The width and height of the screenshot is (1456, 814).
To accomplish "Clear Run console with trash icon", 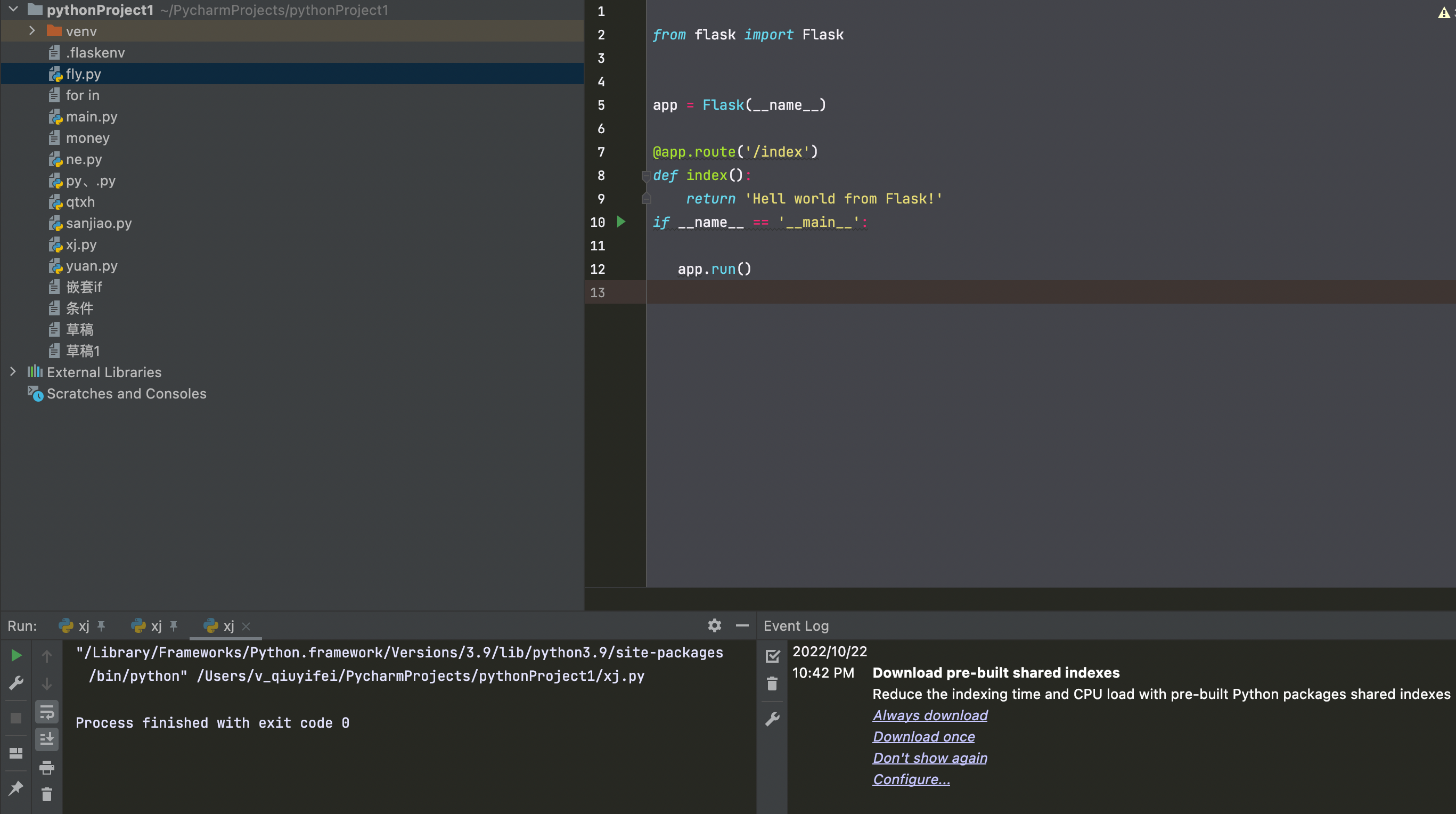I will point(47,795).
